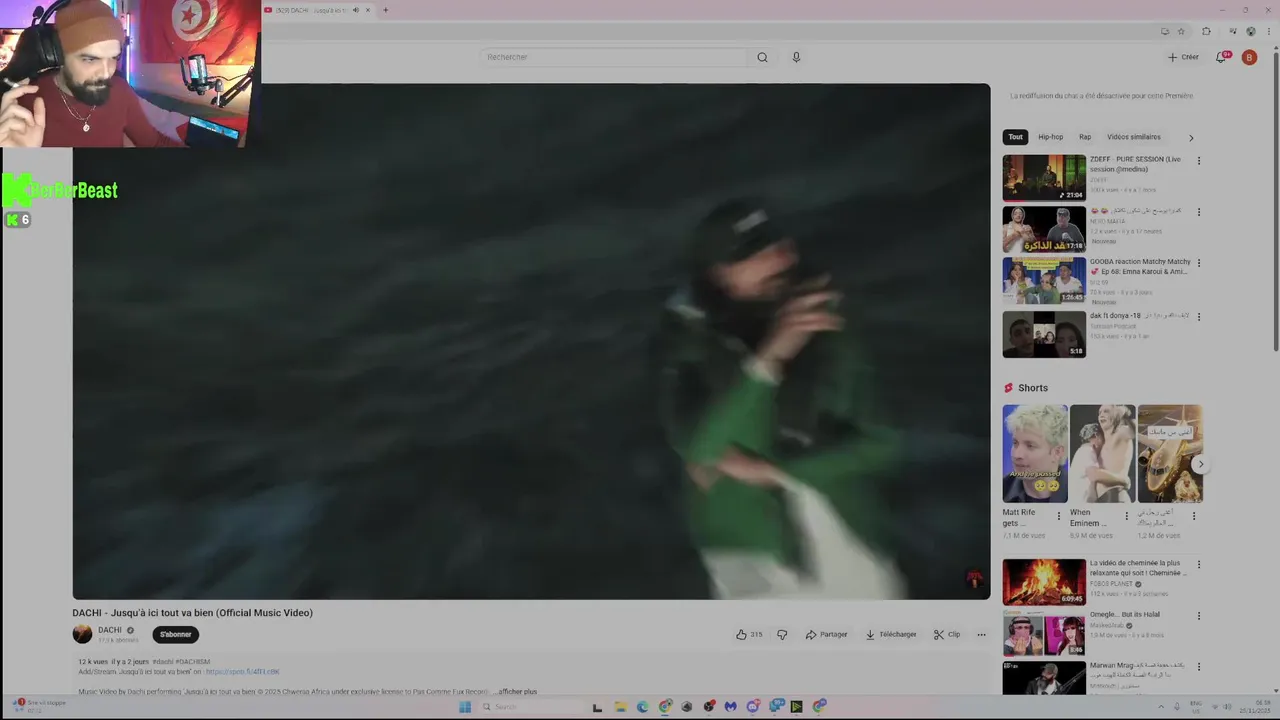Open the Spotify link in the description
Viewport: 1280px width, 720px height.
[x=243, y=672]
